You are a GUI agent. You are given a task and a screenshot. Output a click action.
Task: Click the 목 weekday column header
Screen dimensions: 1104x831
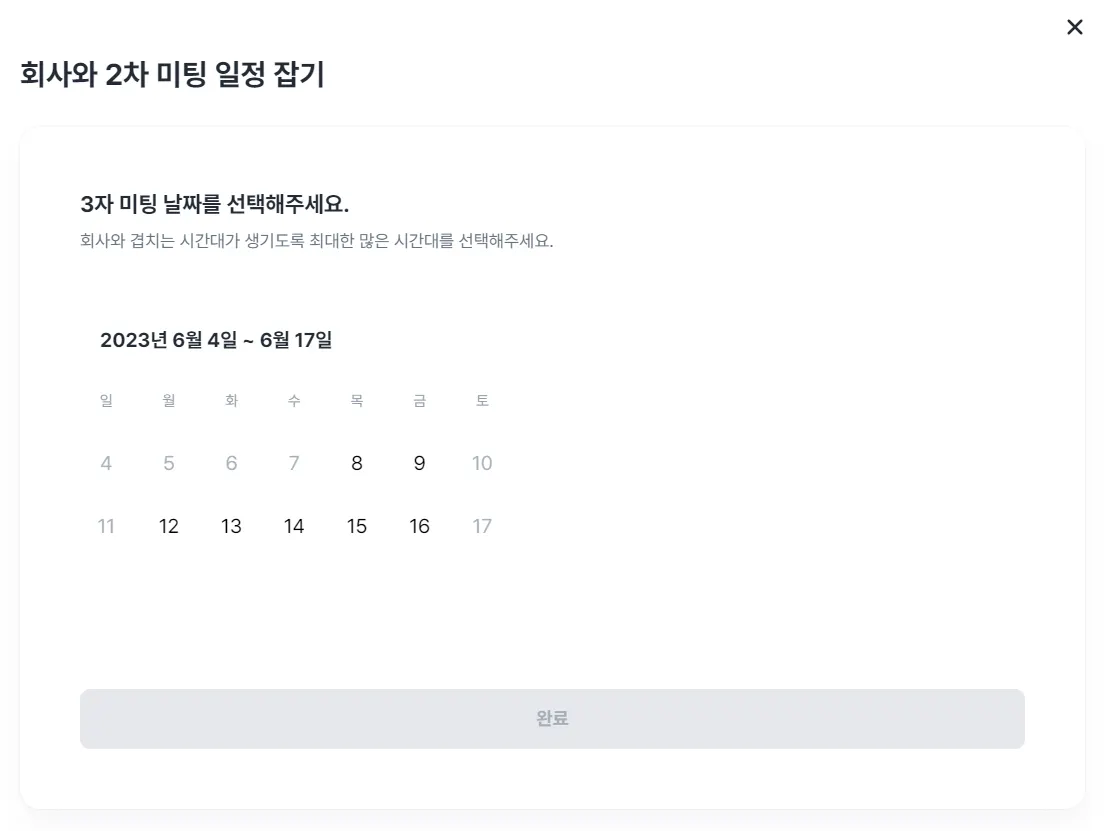(357, 401)
